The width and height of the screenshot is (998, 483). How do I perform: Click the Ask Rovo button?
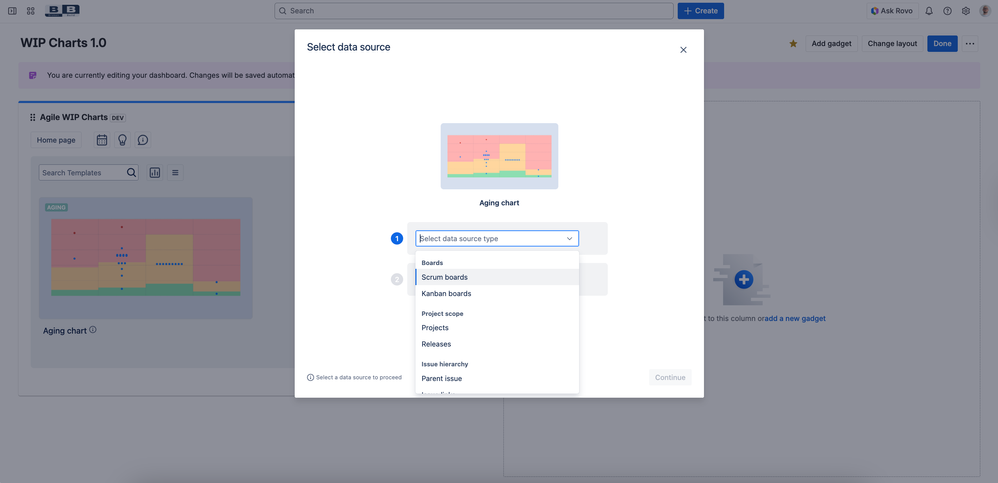(x=892, y=11)
